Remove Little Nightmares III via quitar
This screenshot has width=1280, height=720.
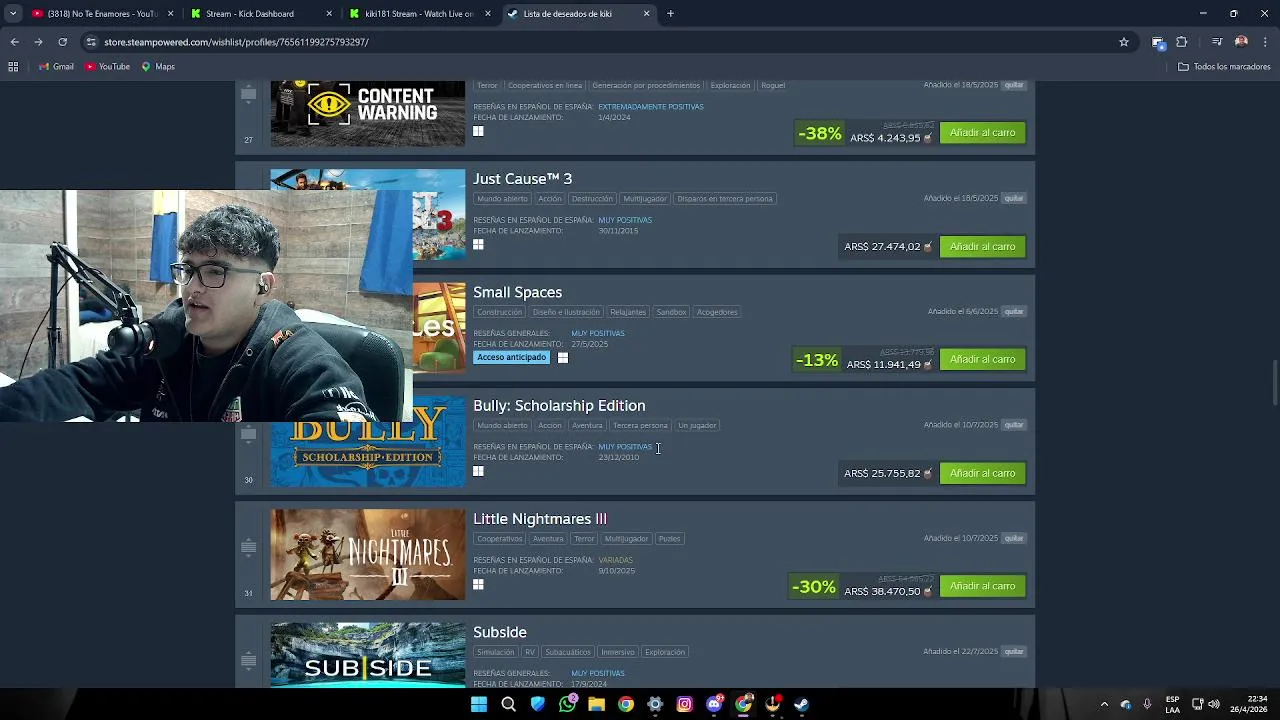1014,538
